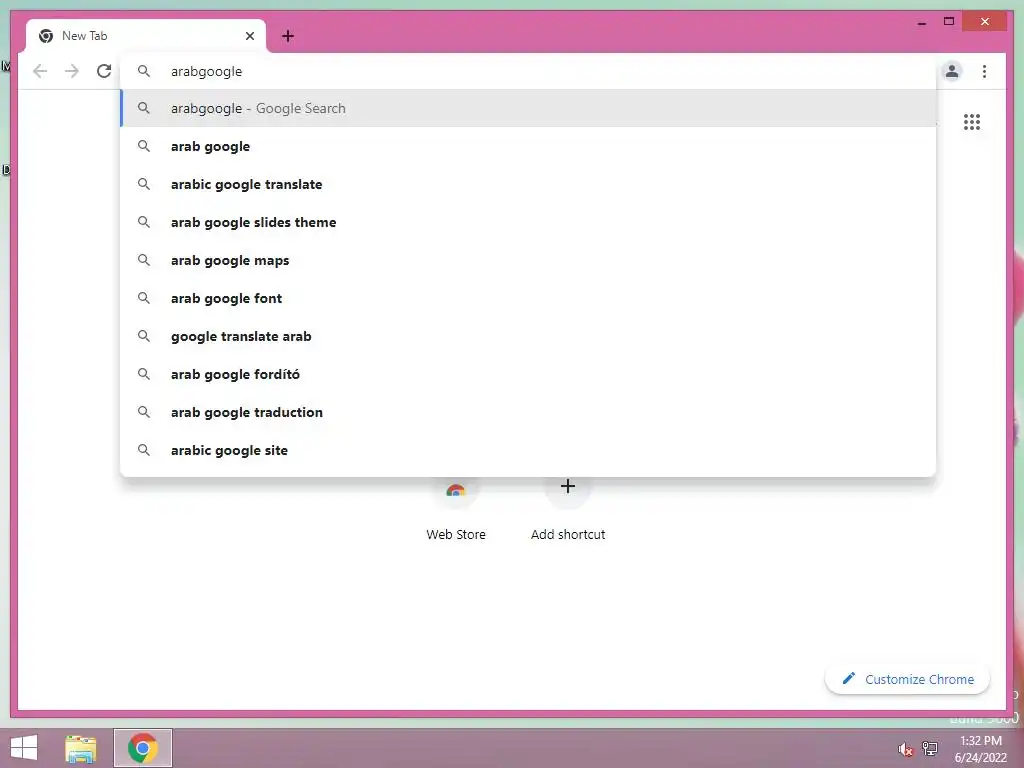This screenshot has height=768, width=1024.
Task: Click the browser back arrow
Action: (x=40, y=71)
